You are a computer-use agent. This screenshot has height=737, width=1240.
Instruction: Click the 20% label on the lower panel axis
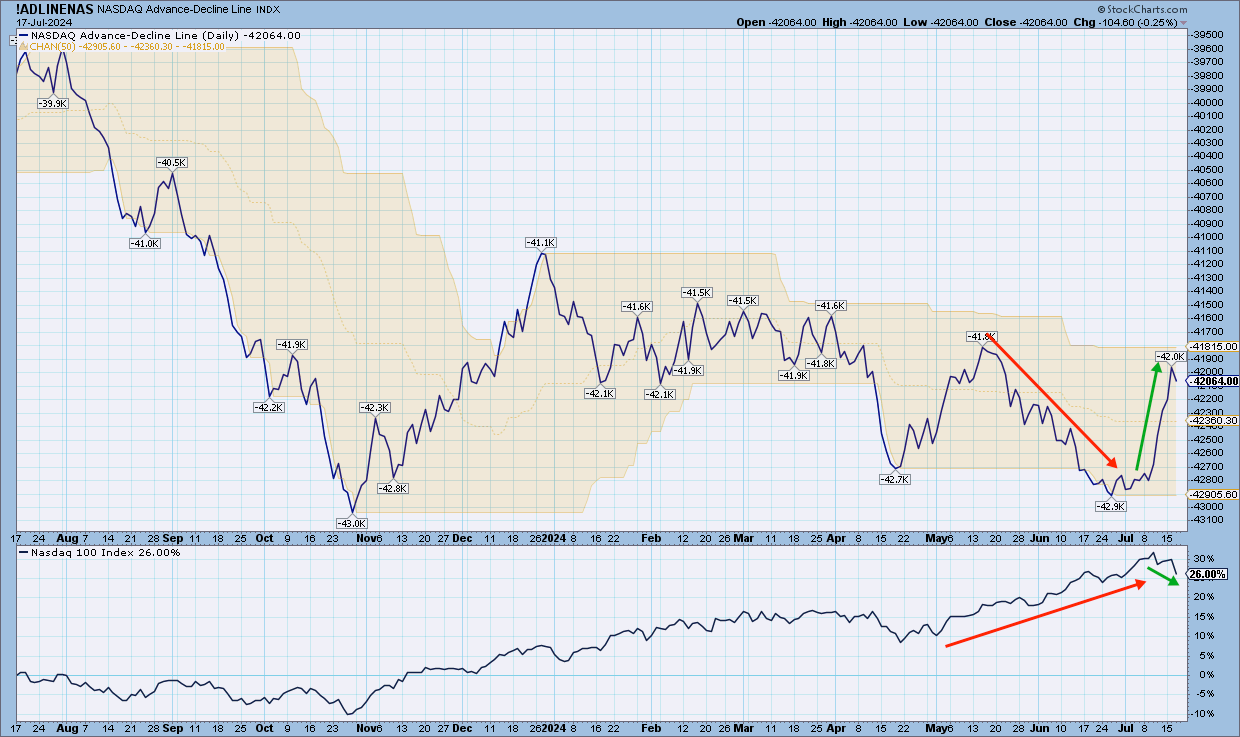point(1203,597)
